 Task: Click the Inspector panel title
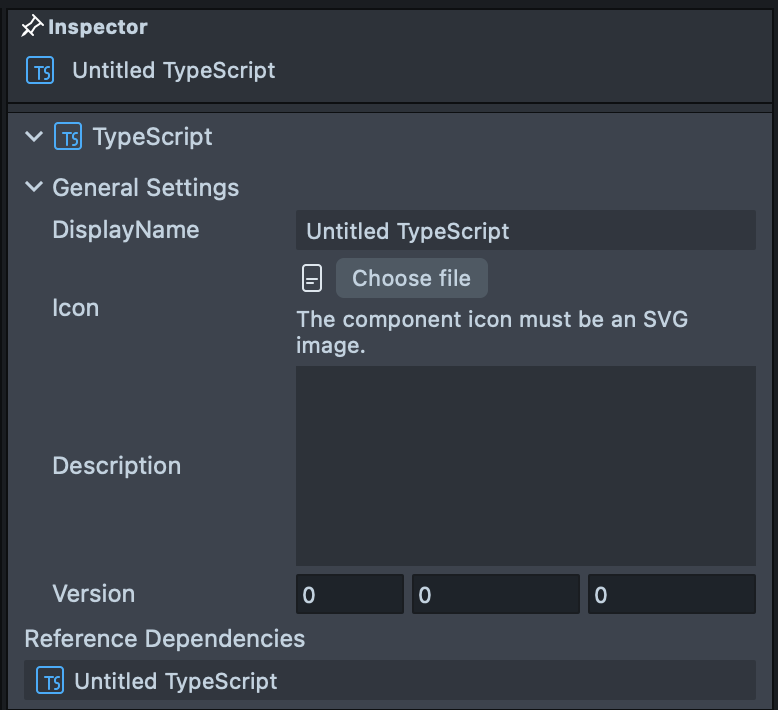point(98,27)
